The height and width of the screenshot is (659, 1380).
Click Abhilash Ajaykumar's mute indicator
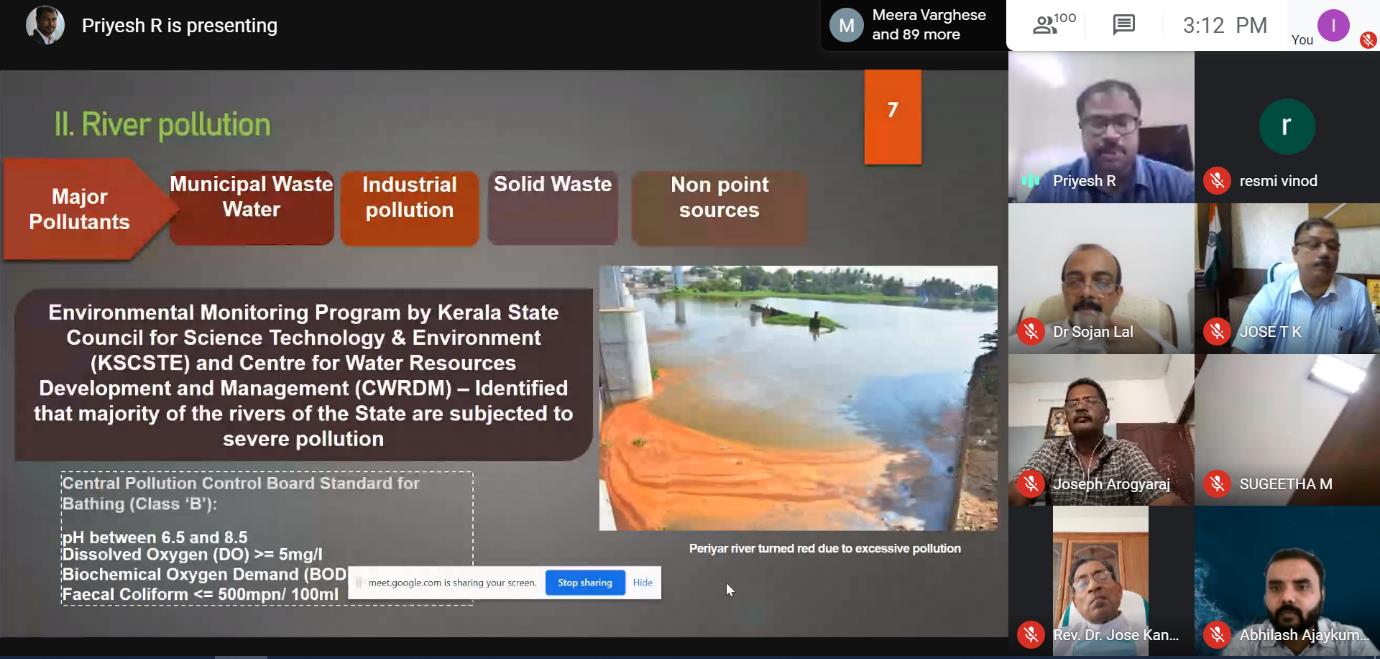(x=1217, y=634)
